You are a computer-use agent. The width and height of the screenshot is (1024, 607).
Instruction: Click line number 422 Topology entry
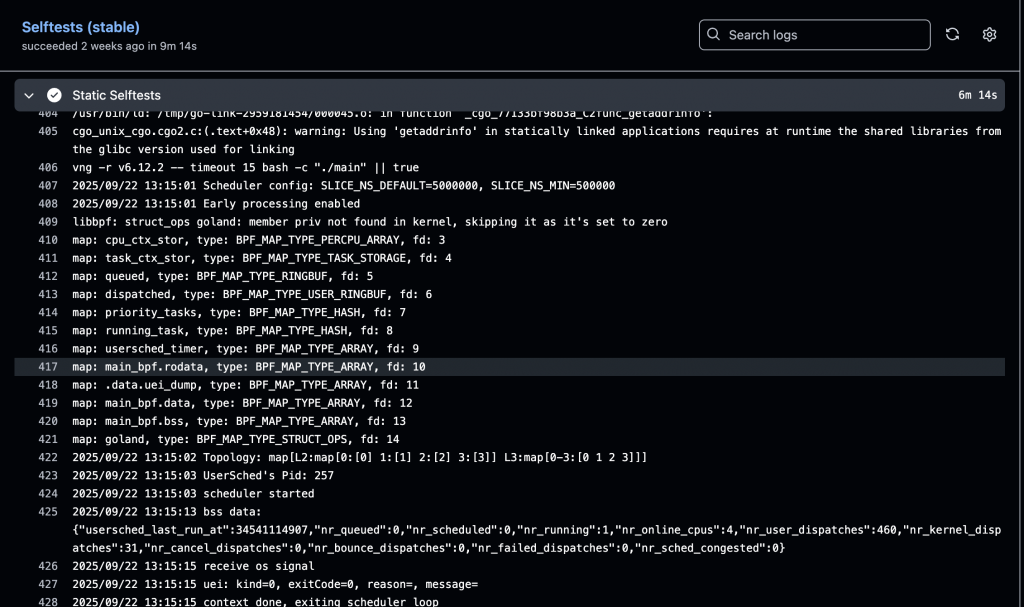pyautogui.click(x=48, y=457)
